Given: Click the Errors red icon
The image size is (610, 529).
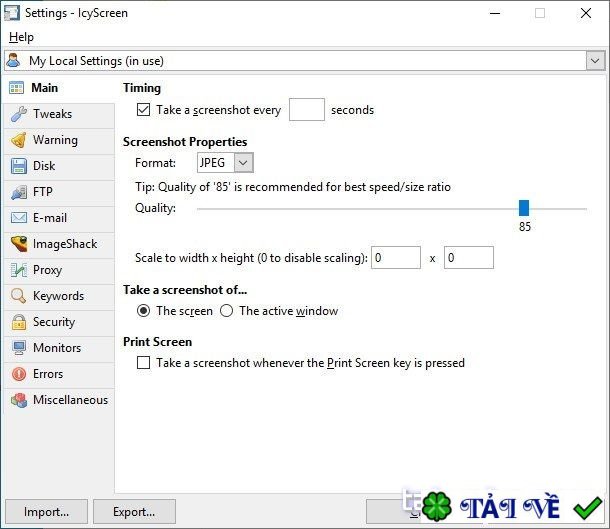Looking at the screenshot, I should [19, 374].
